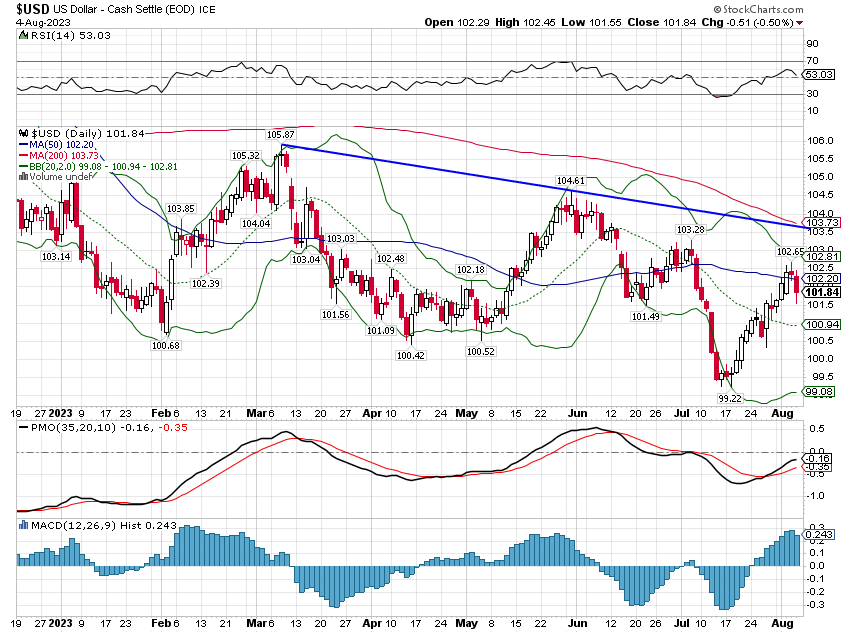Select the MA(200) red line legend icon
850x633 pixels.
tap(23, 155)
